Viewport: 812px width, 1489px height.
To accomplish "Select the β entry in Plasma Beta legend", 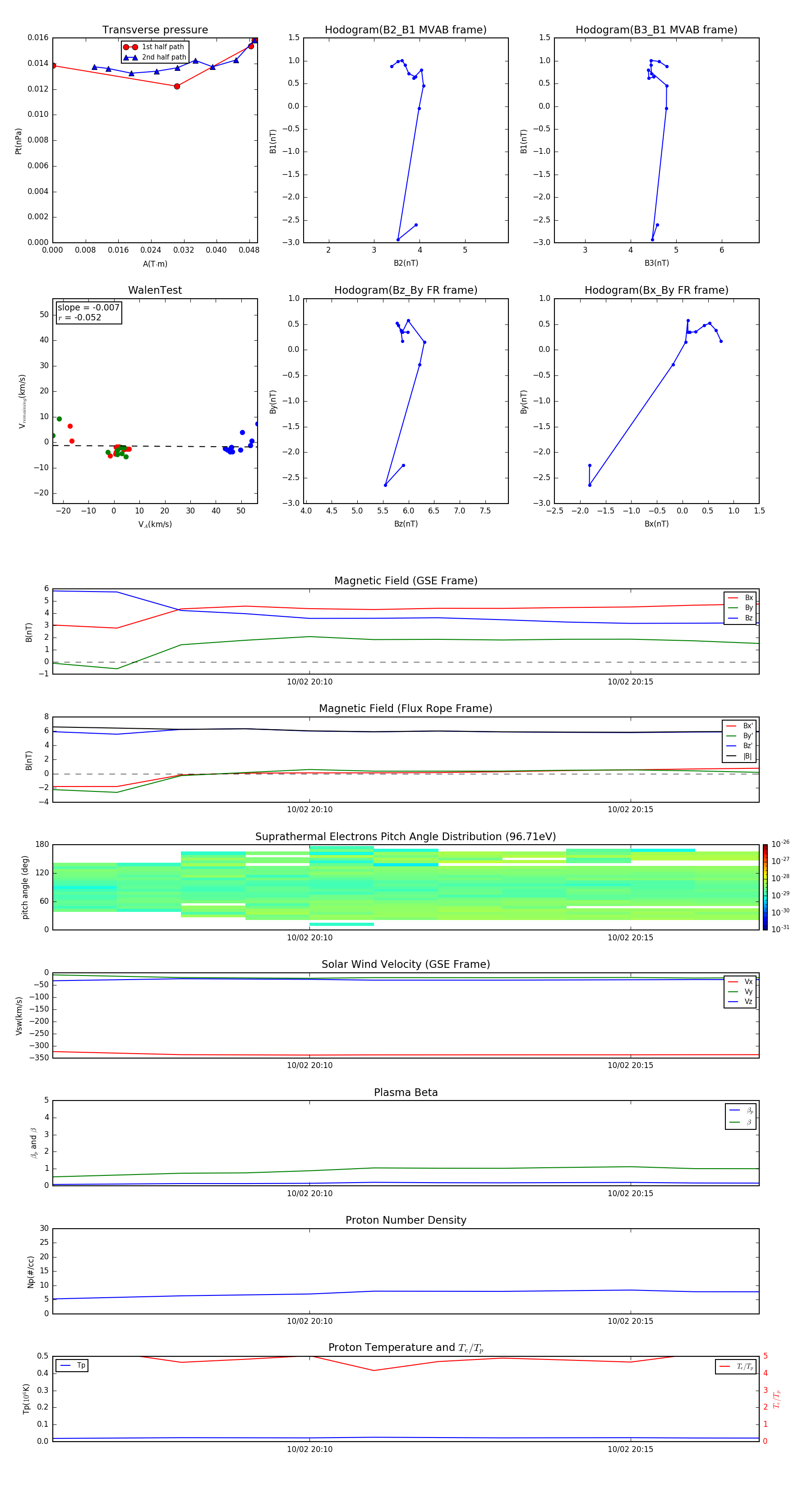I will (x=741, y=1123).
